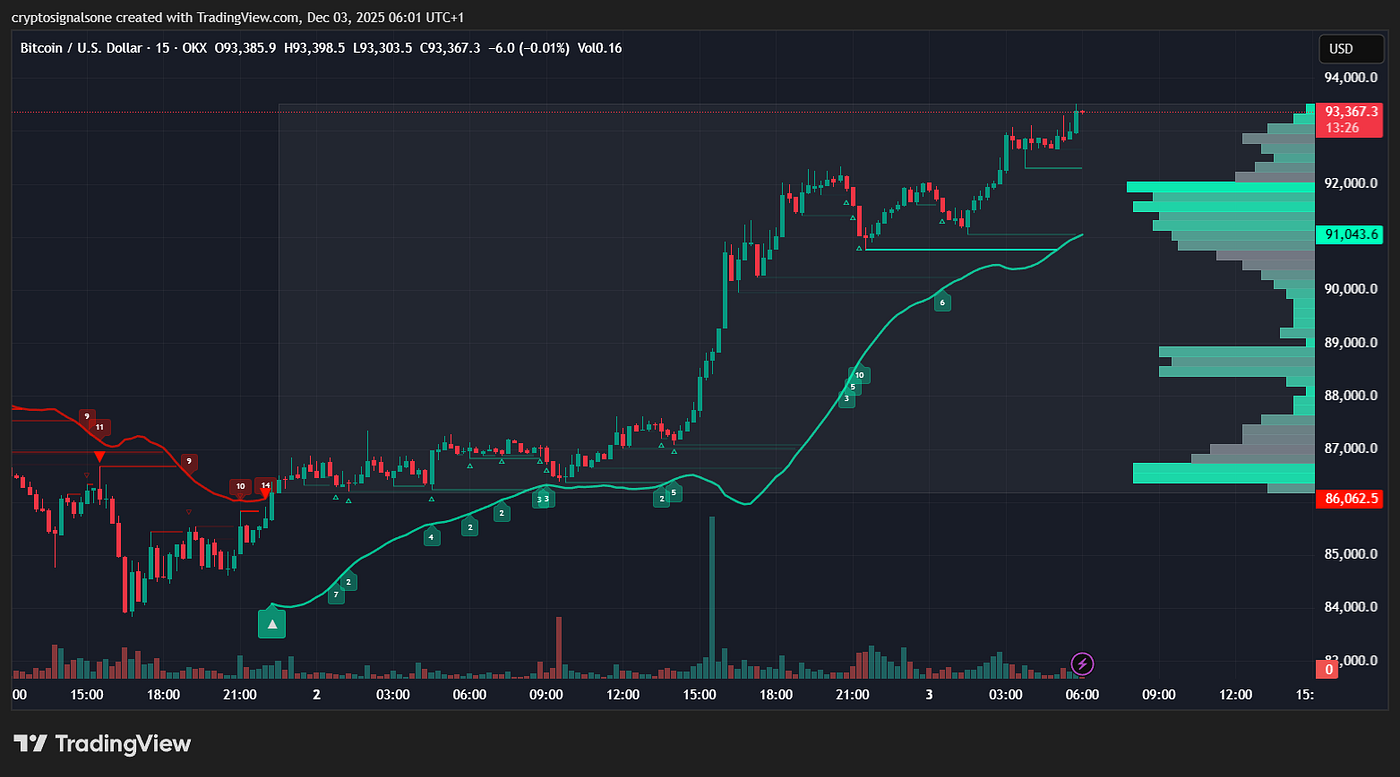The width and height of the screenshot is (1400, 777).
Task: Select the red '10' signal marker
Action: [x=240, y=487]
